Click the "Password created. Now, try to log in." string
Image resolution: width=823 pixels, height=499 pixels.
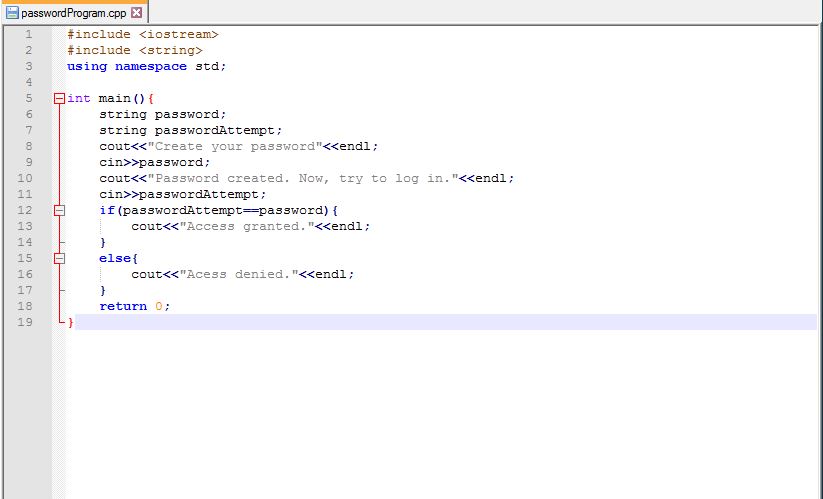[x=303, y=178]
